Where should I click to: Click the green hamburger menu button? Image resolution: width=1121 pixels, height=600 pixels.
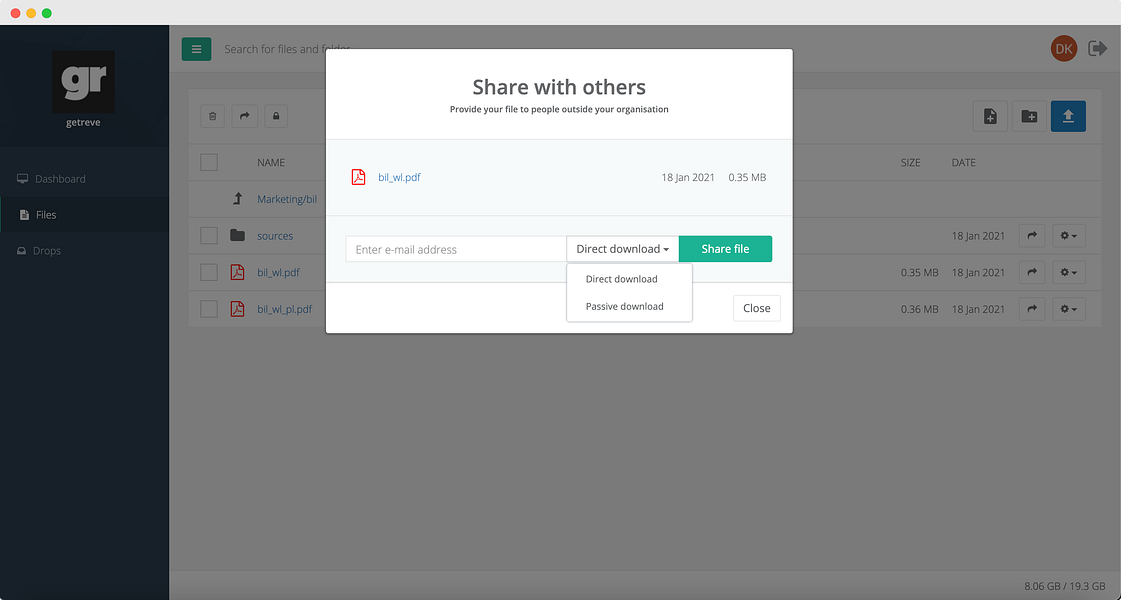(x=196, y=49)
